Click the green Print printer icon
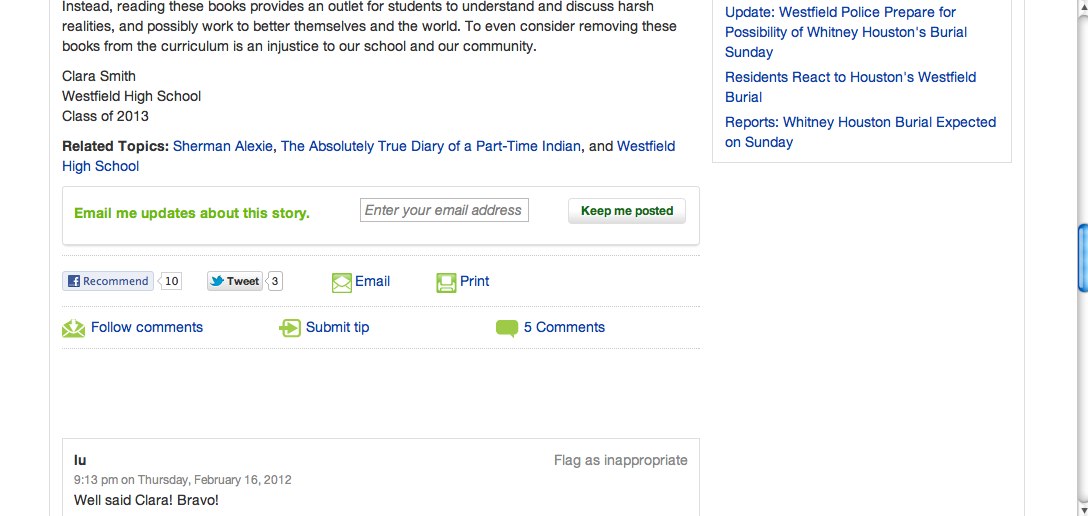This screenshot has height=516, width=1088. click(446, 282)
